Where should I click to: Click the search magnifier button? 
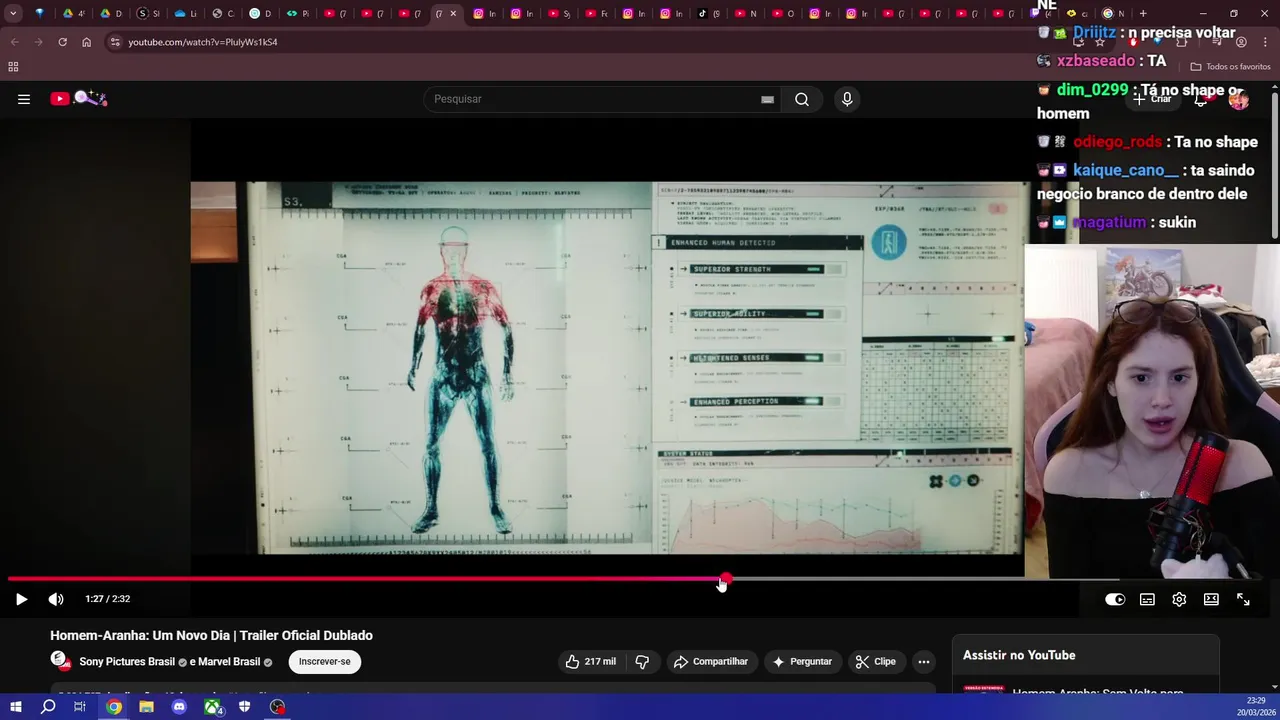point(802,99)
